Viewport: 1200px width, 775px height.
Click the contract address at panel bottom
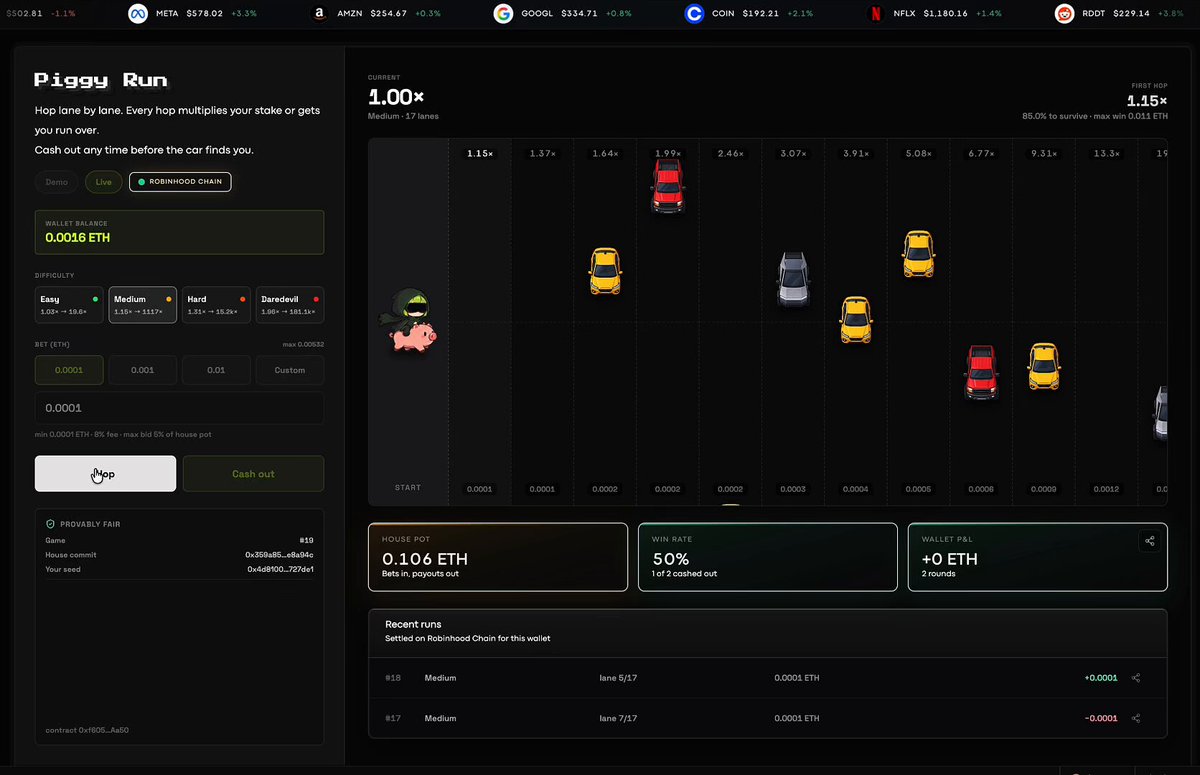tap(88, 730)
